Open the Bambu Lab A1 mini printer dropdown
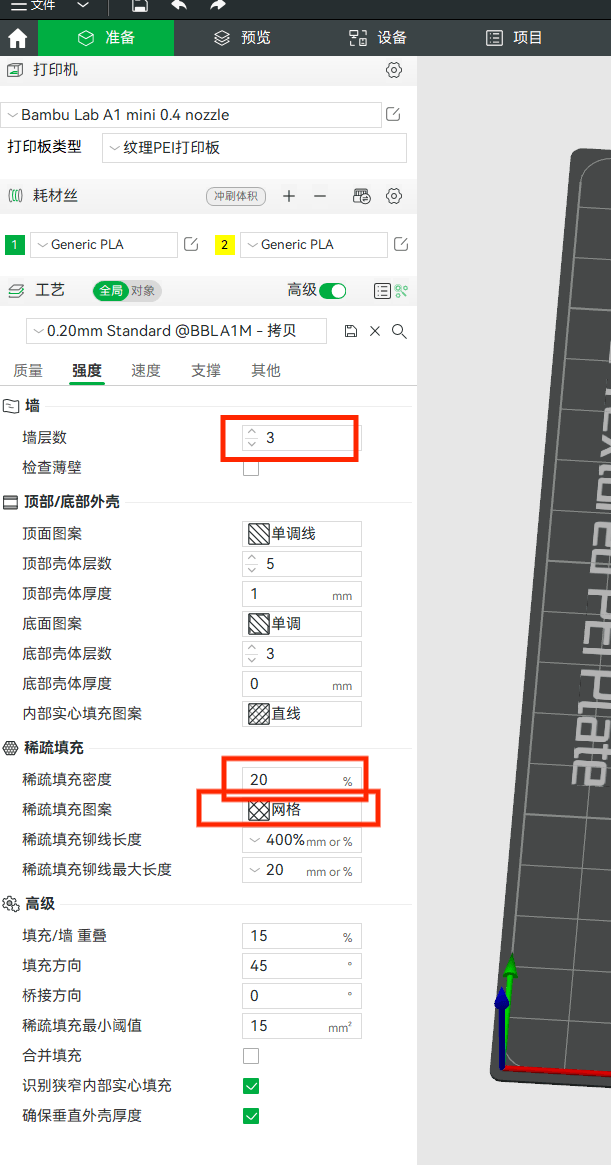Viewport: 611px width, 1165px height. [192, 115]
